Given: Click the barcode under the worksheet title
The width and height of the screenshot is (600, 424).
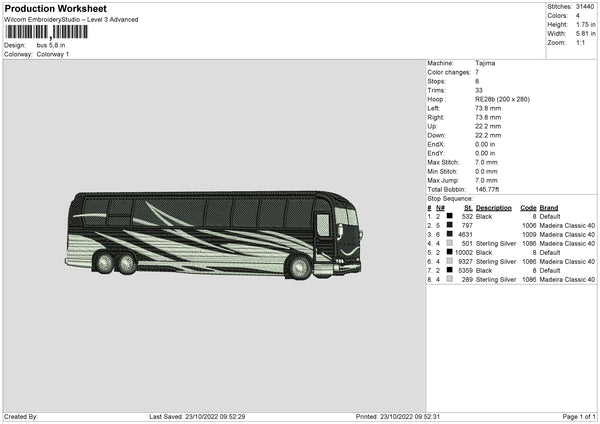Looking at the screenshot, I should coord(46,32).
